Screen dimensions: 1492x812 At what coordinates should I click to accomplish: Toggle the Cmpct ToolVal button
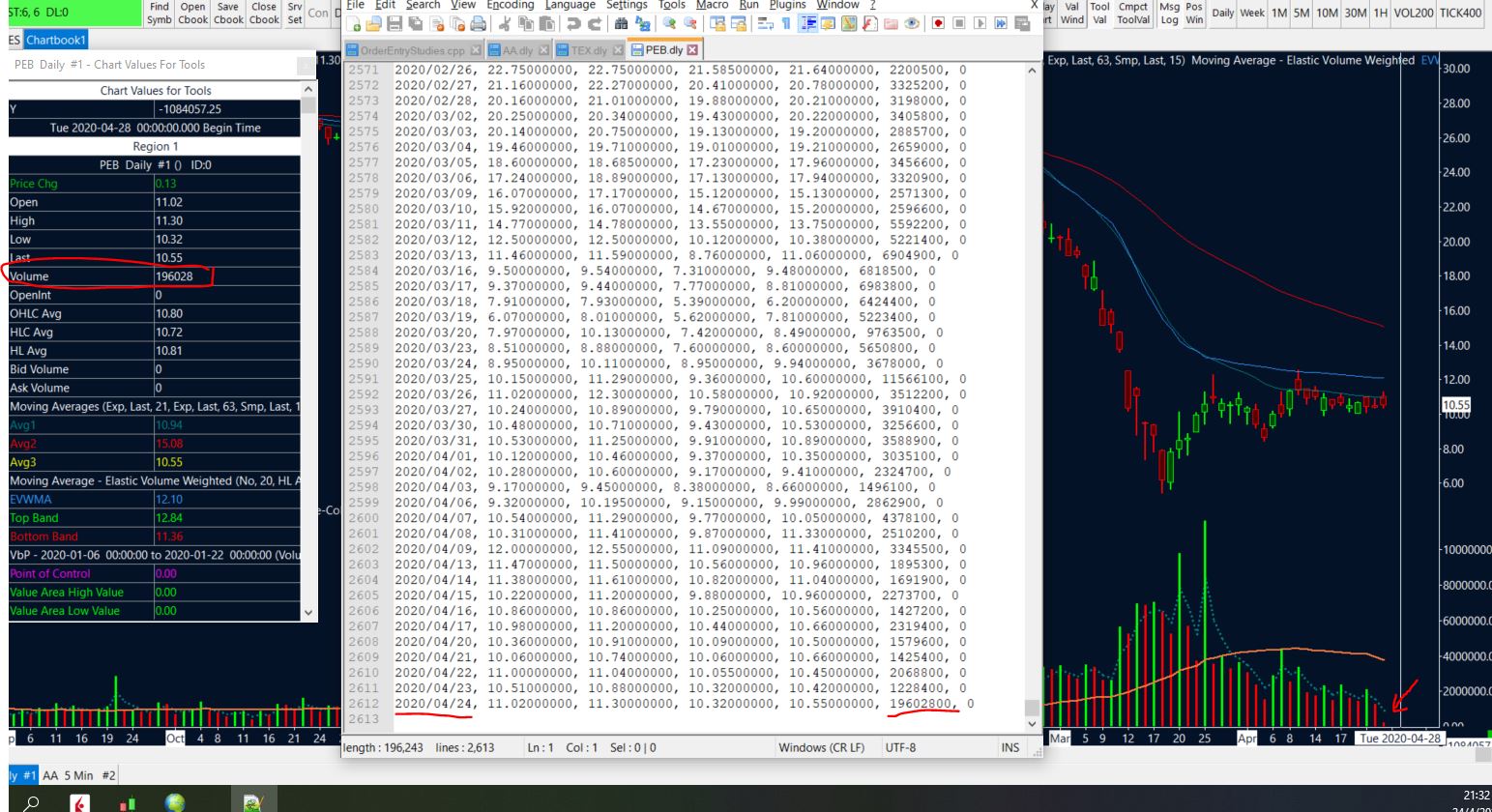[1133, 13]
